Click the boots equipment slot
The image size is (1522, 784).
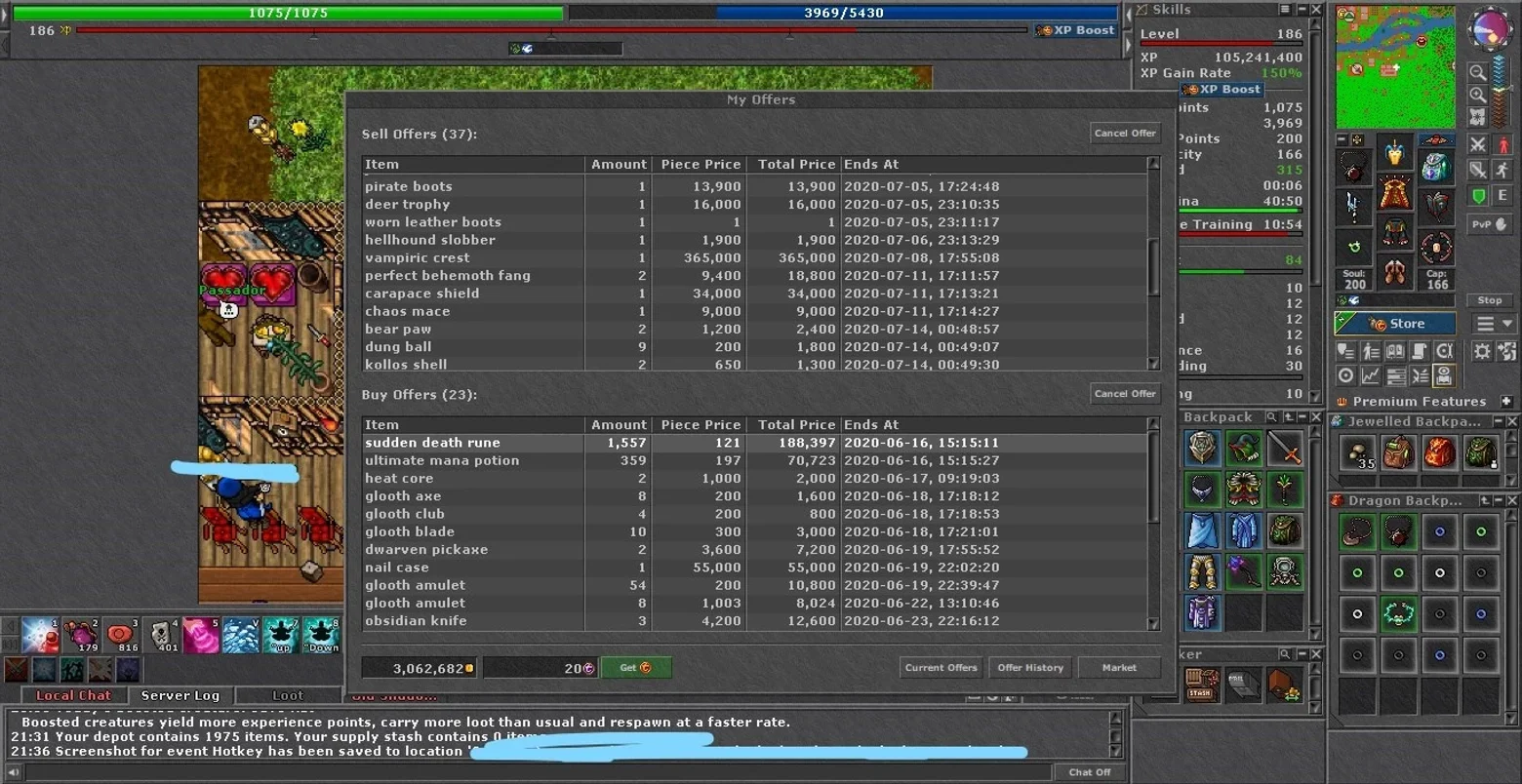tap(1395, 274)
